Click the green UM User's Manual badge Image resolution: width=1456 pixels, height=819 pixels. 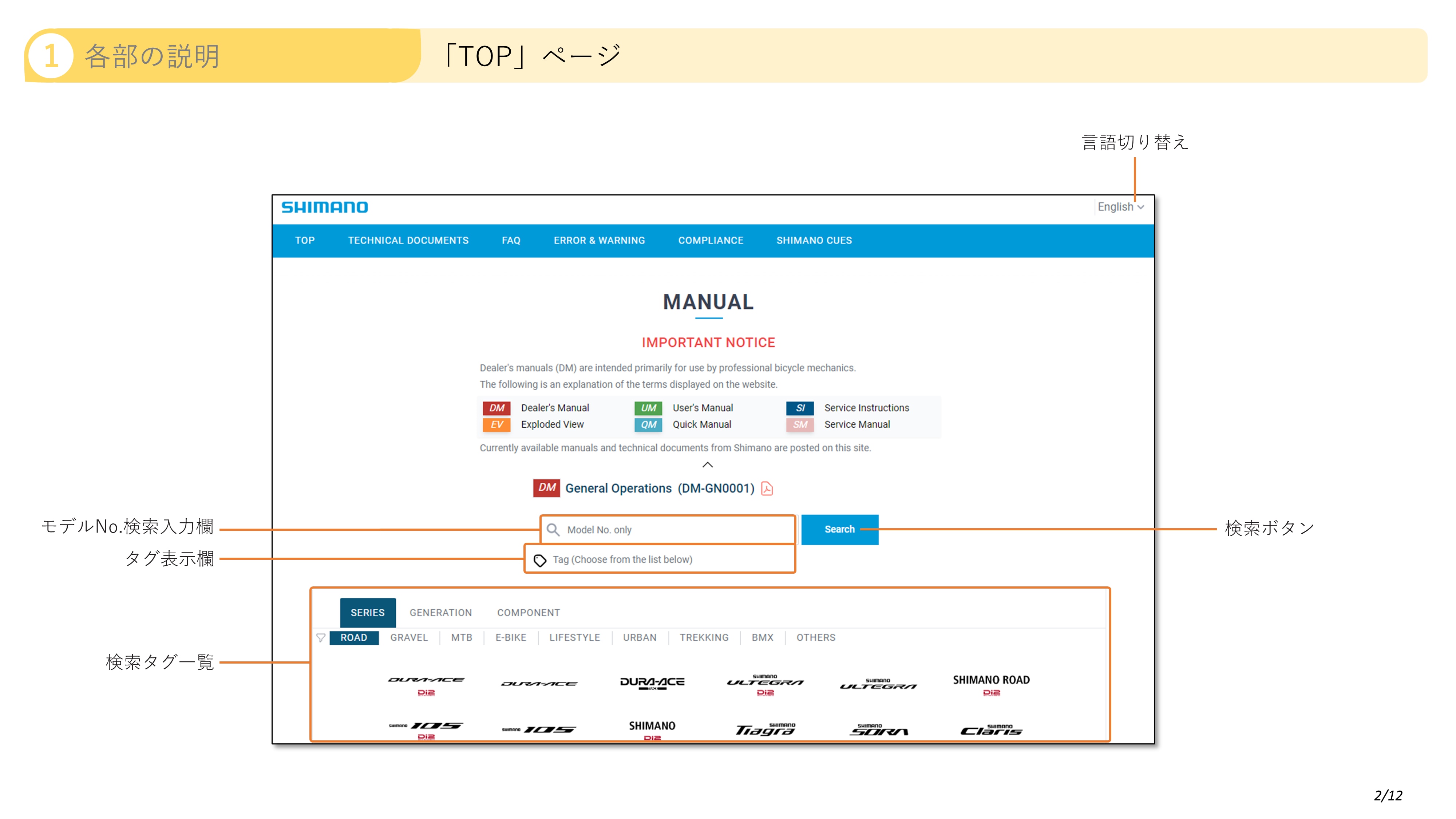pyautogui.click(x=648, y=408)
